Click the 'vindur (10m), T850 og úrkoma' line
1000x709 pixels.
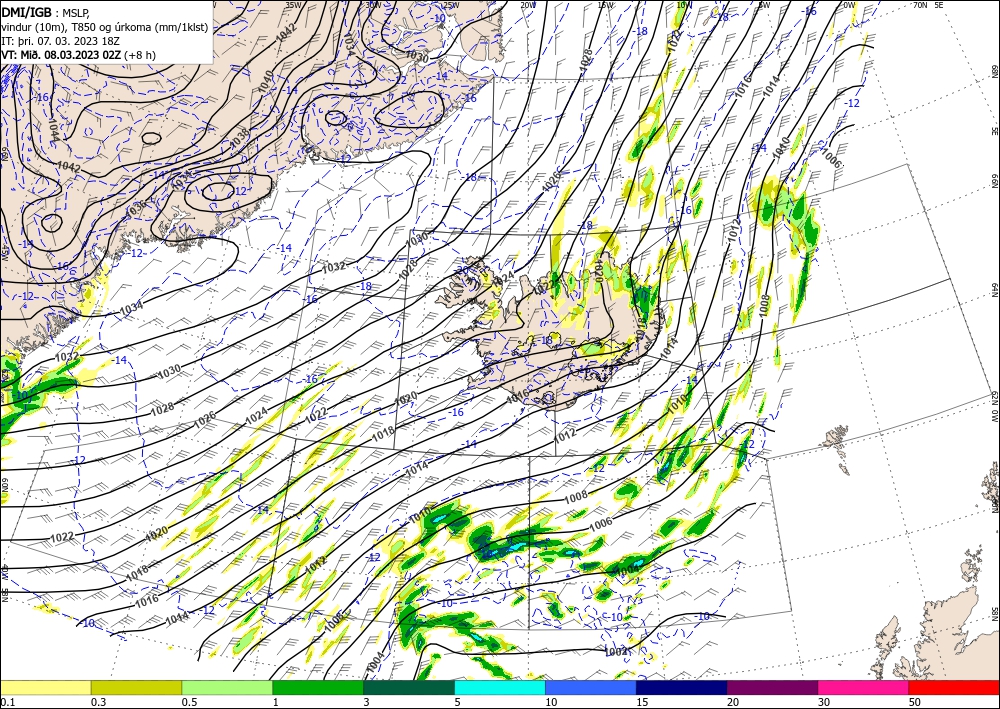[x=105, y=27]
